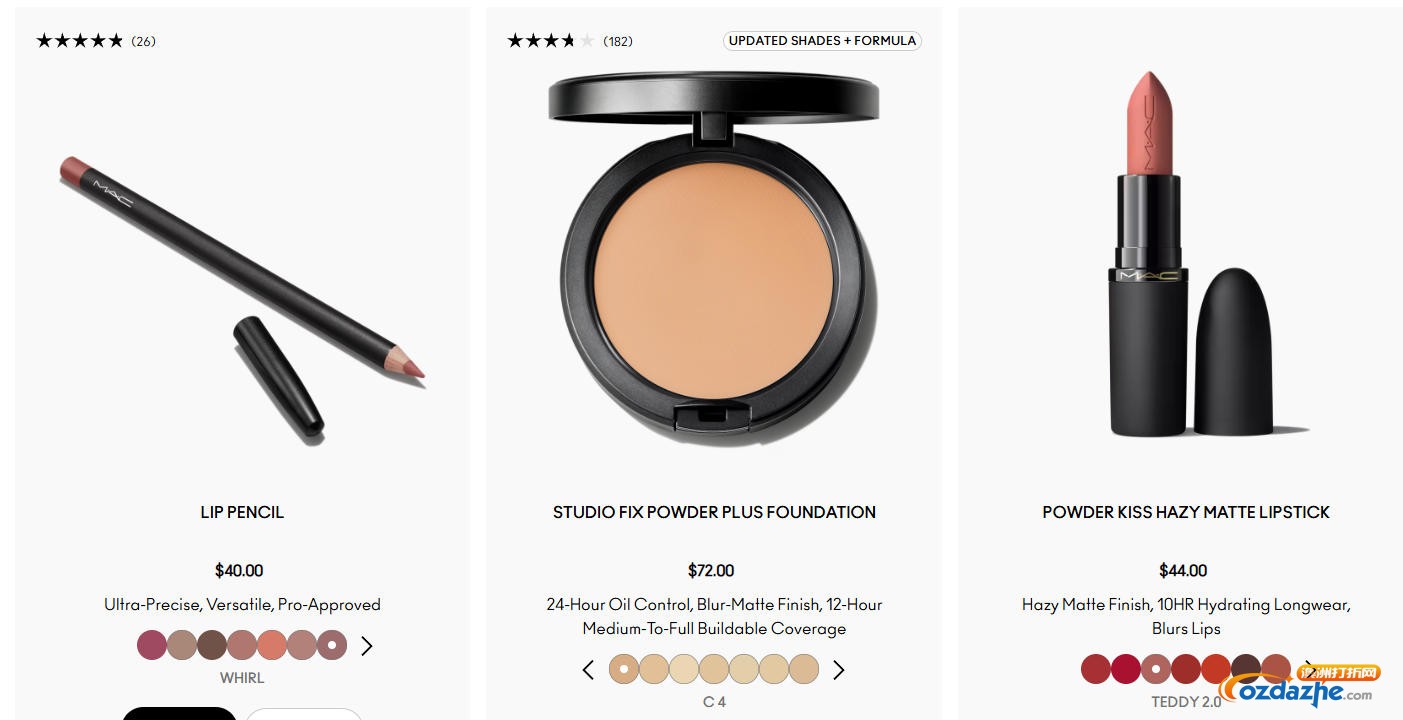Click the Updated Shades + Formula badge
1403x720 pixels.
pos(822,41)
